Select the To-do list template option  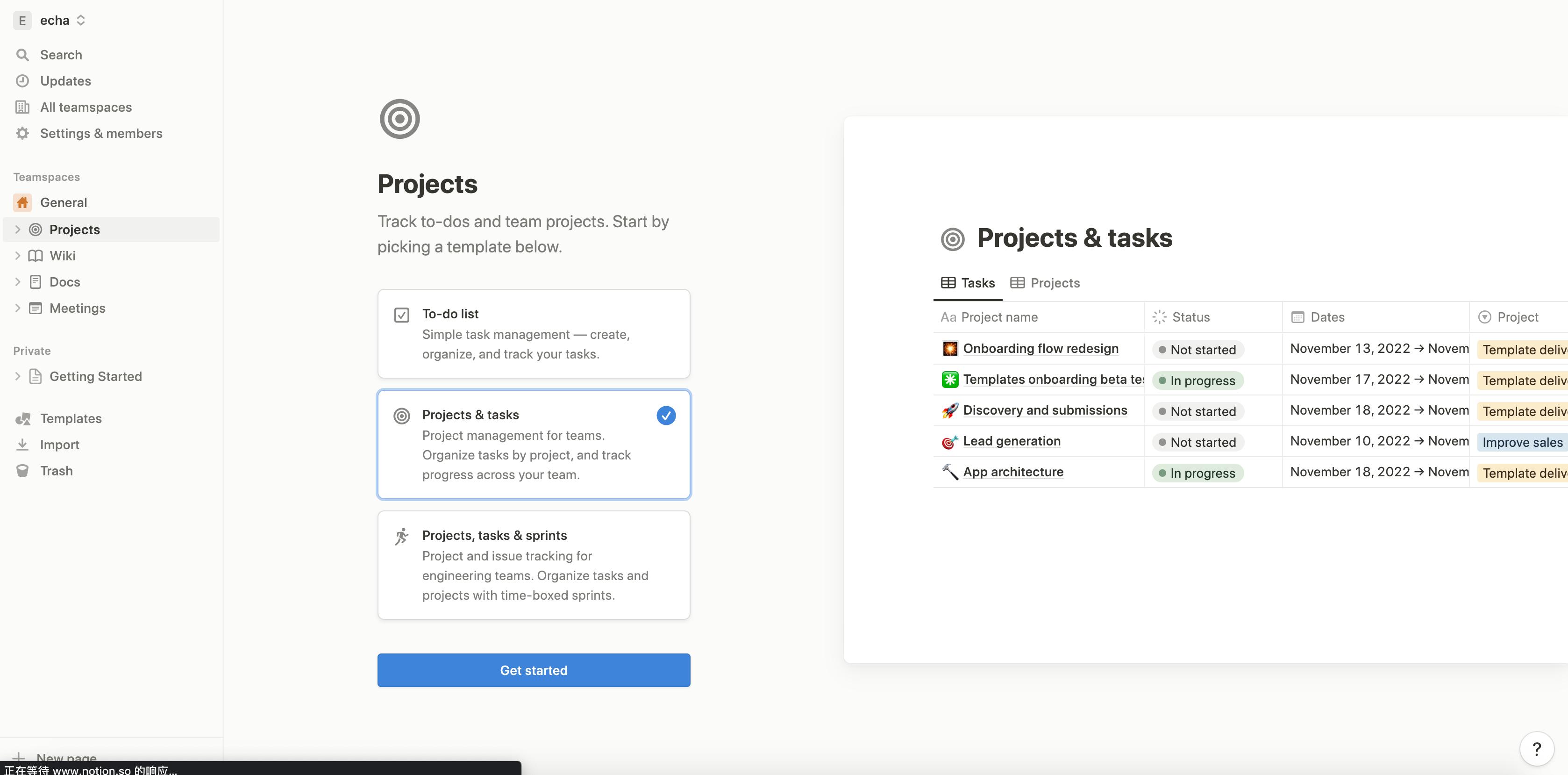point(533,334)
